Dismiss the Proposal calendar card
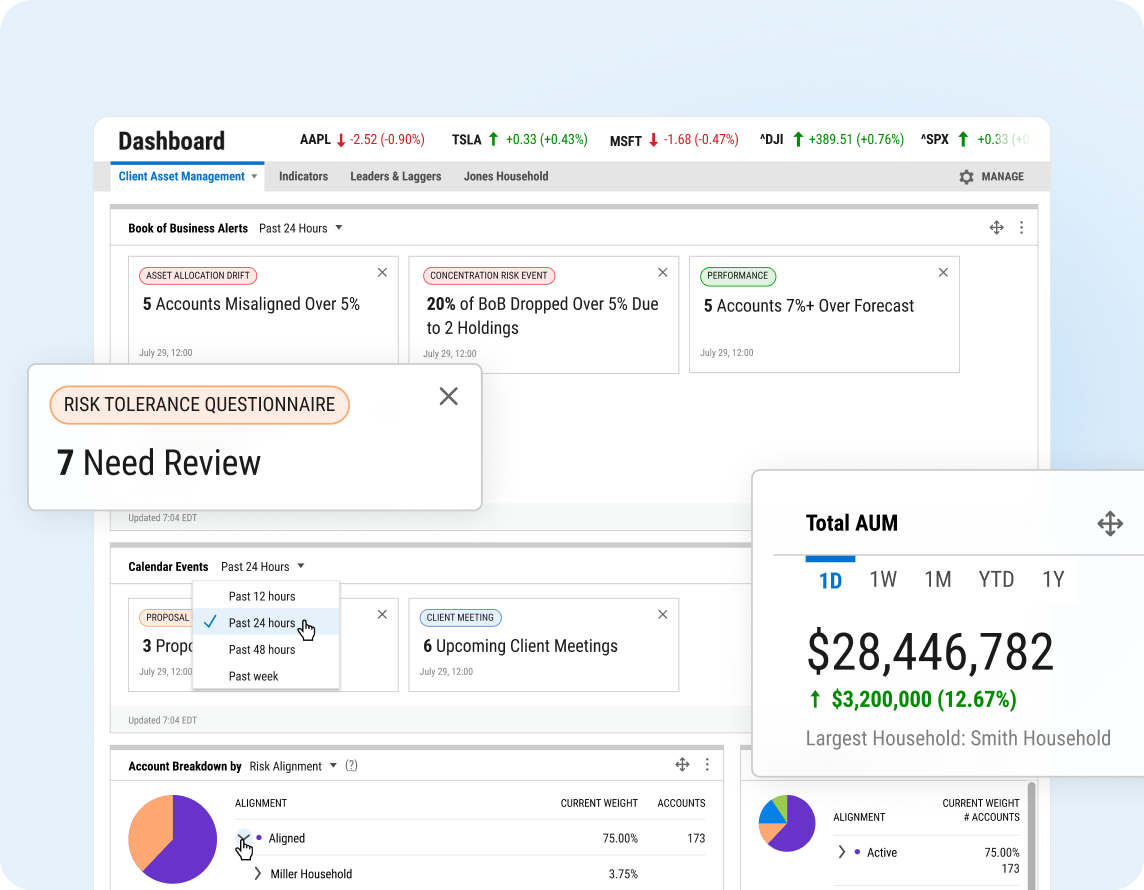1144x890 pixels. pyautogui.click(x=382, y=614)
